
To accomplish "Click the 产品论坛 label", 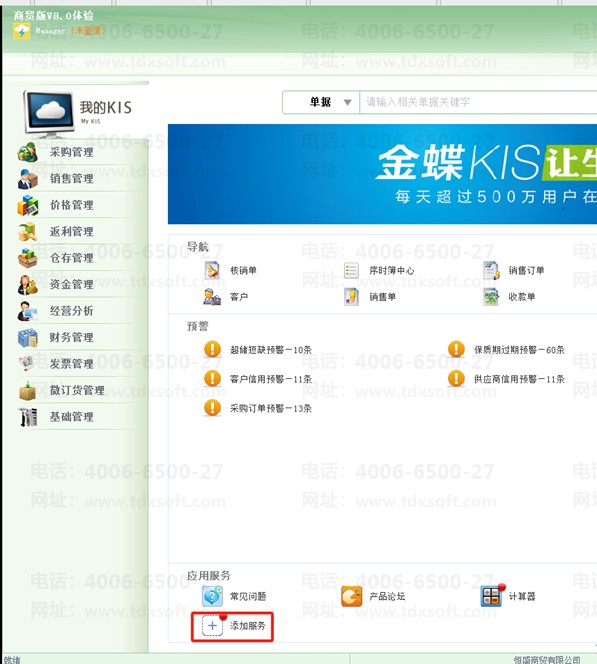I will click(x=387, y=596).
